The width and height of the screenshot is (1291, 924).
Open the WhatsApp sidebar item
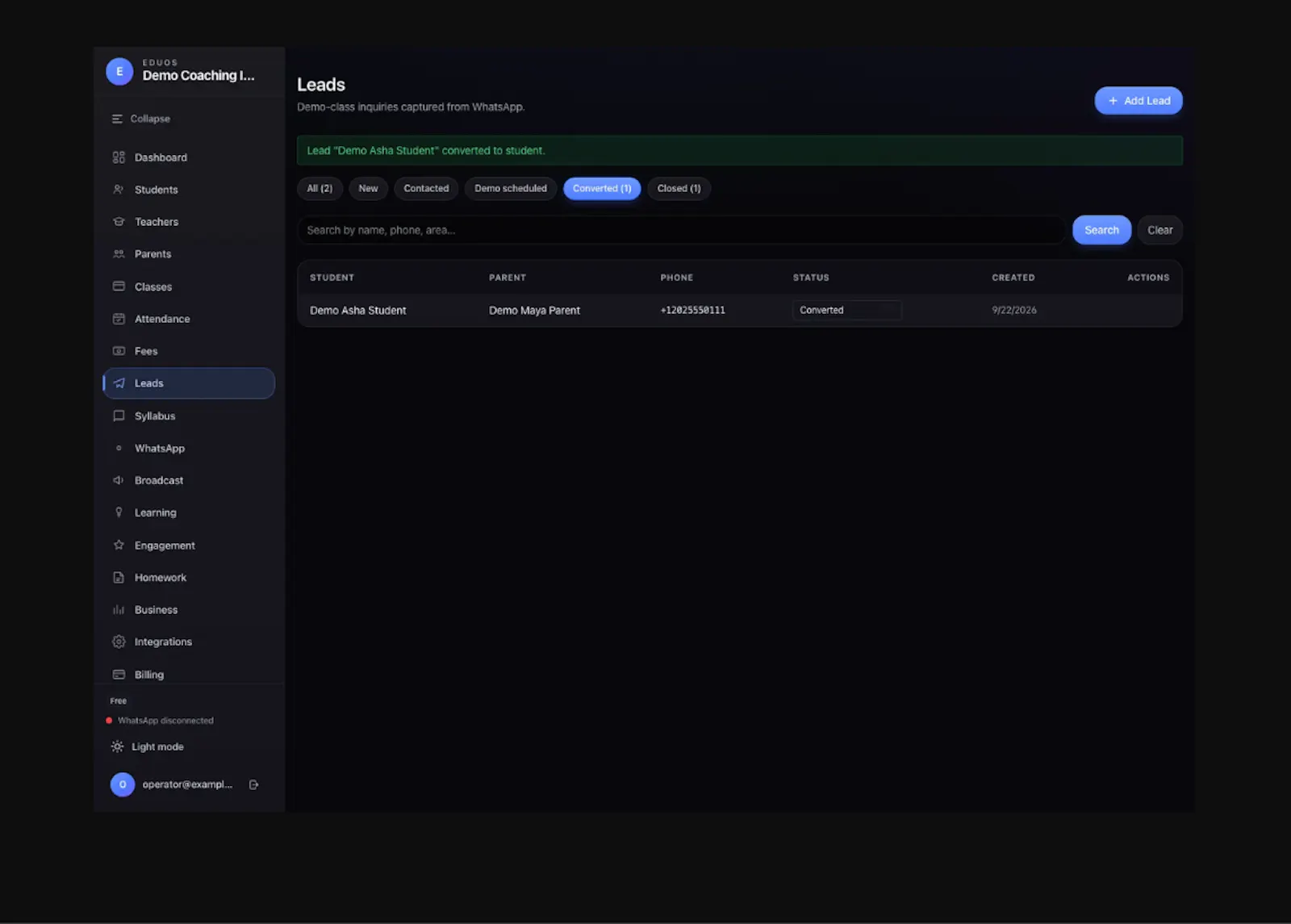click(x=189, y=448)
